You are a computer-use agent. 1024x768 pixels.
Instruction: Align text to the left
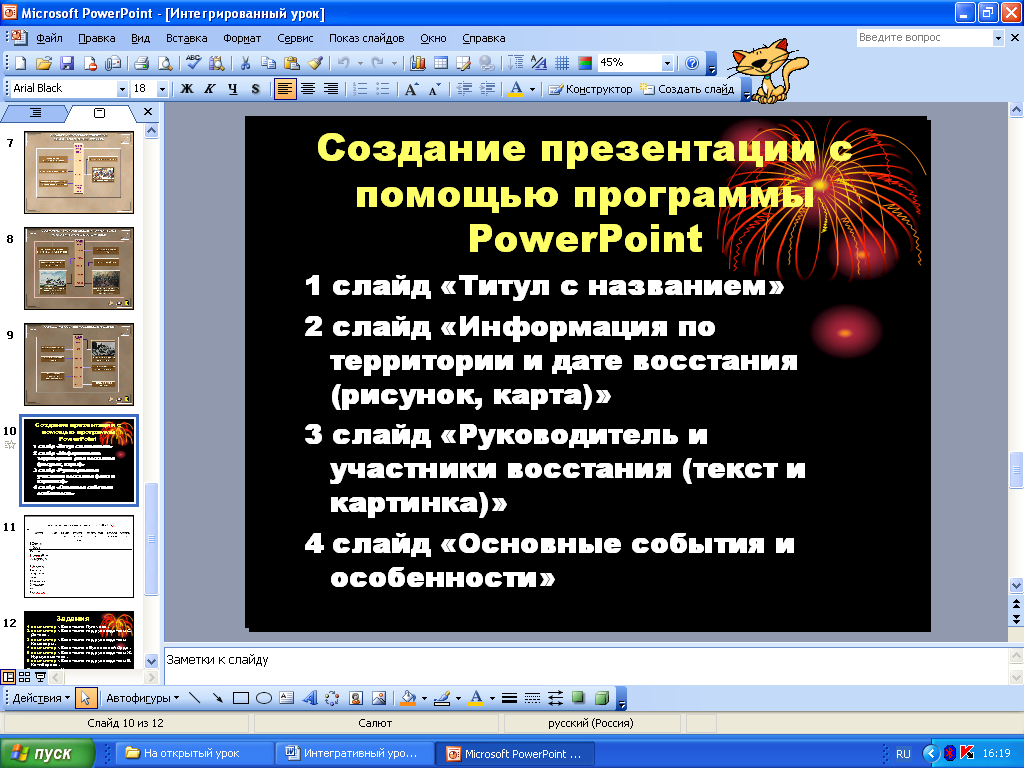point(285,89)
